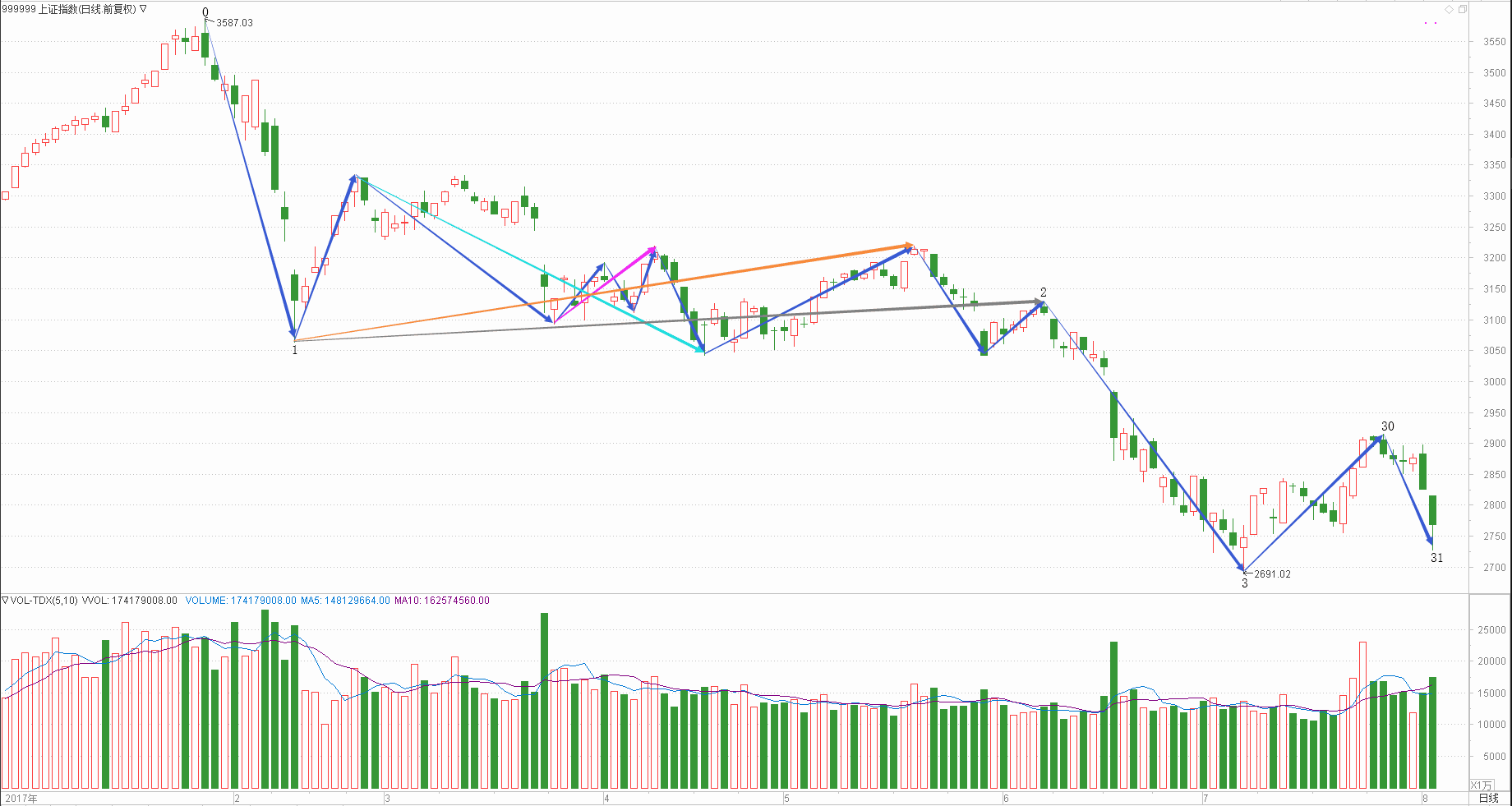Click the MA10 volume average text
The width and height of the screenshot is (1512, 806).
click(441, 601)
